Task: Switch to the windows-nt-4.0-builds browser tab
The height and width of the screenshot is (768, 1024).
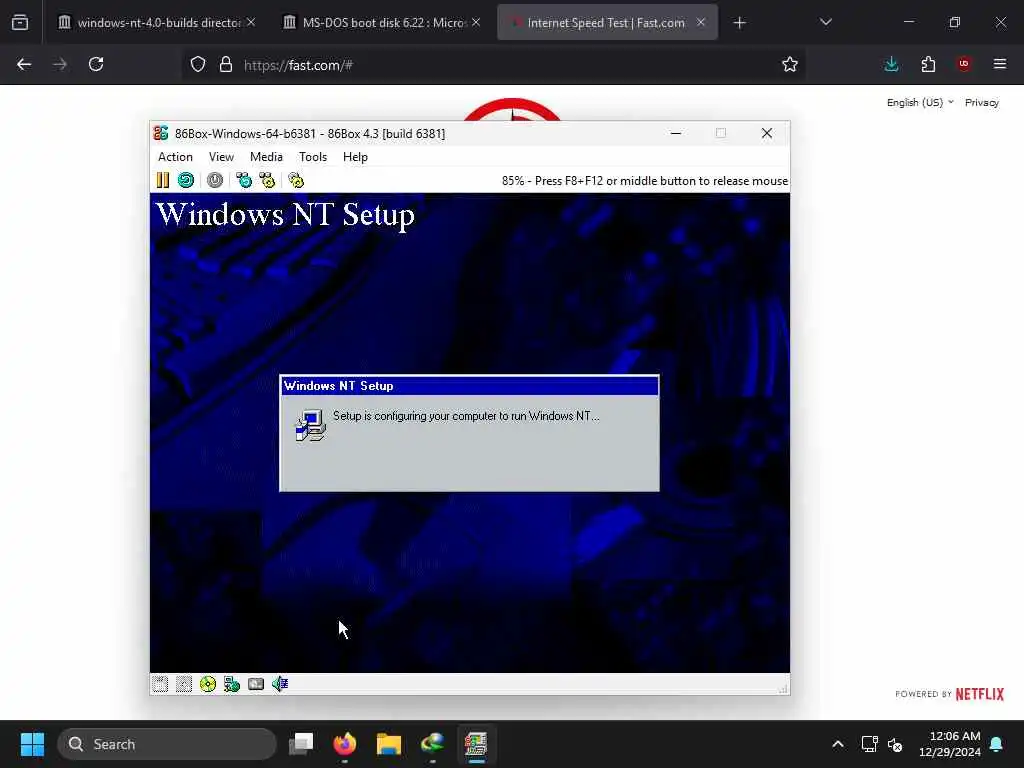Action: [x=157, y=22]
